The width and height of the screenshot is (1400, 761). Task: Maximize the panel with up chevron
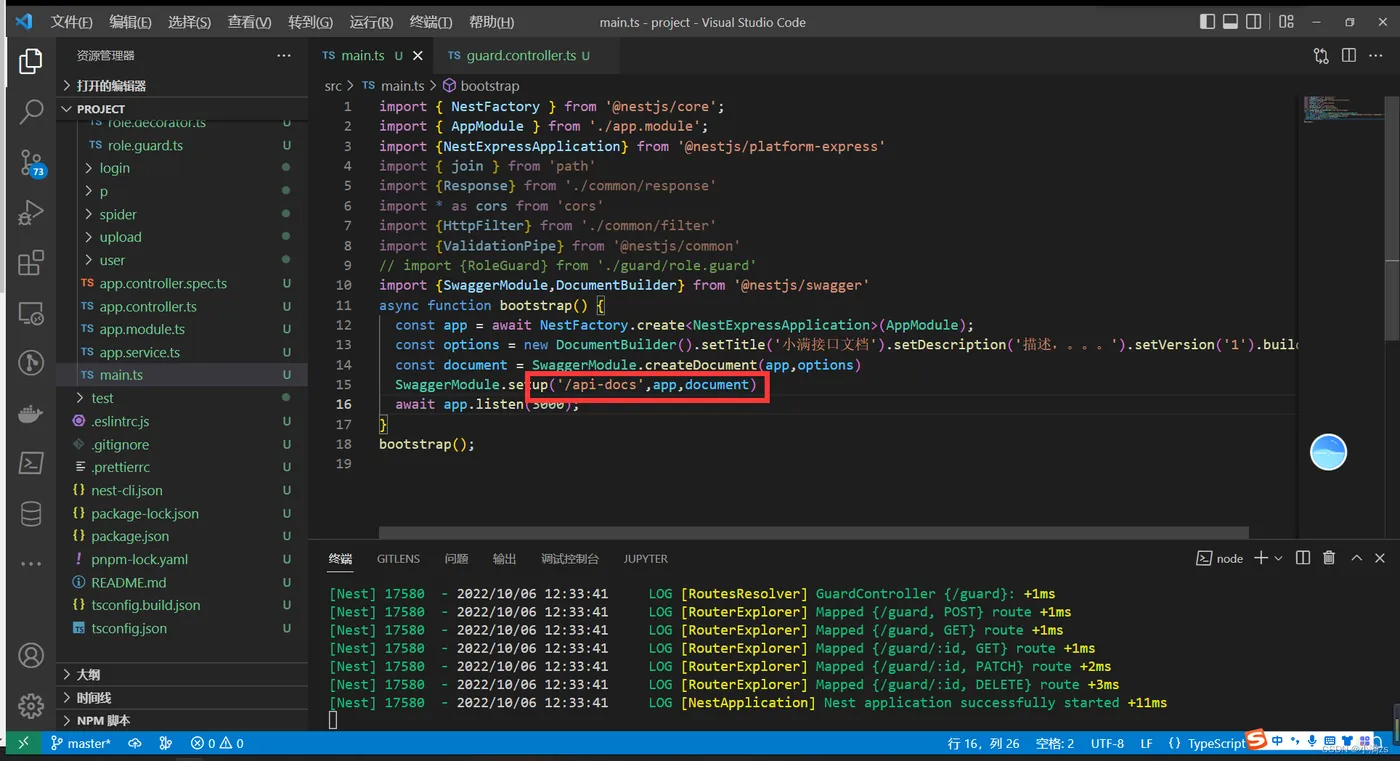click(1356, 558)
